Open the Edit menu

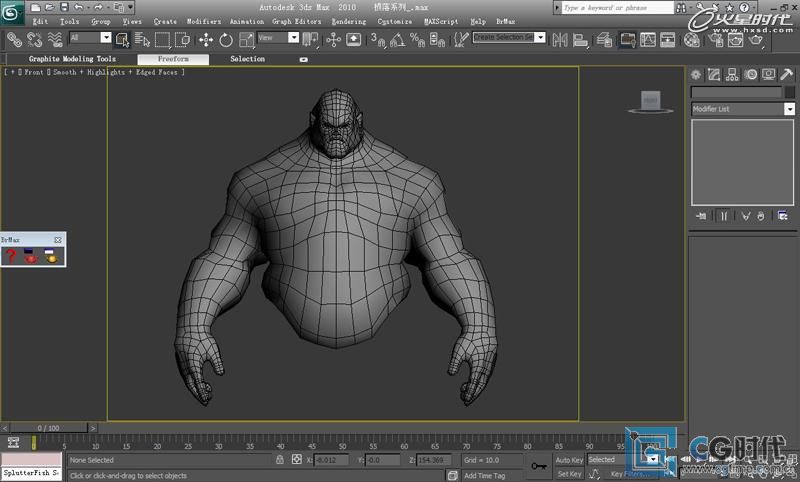pyautogui.click(x=40, y=21)
